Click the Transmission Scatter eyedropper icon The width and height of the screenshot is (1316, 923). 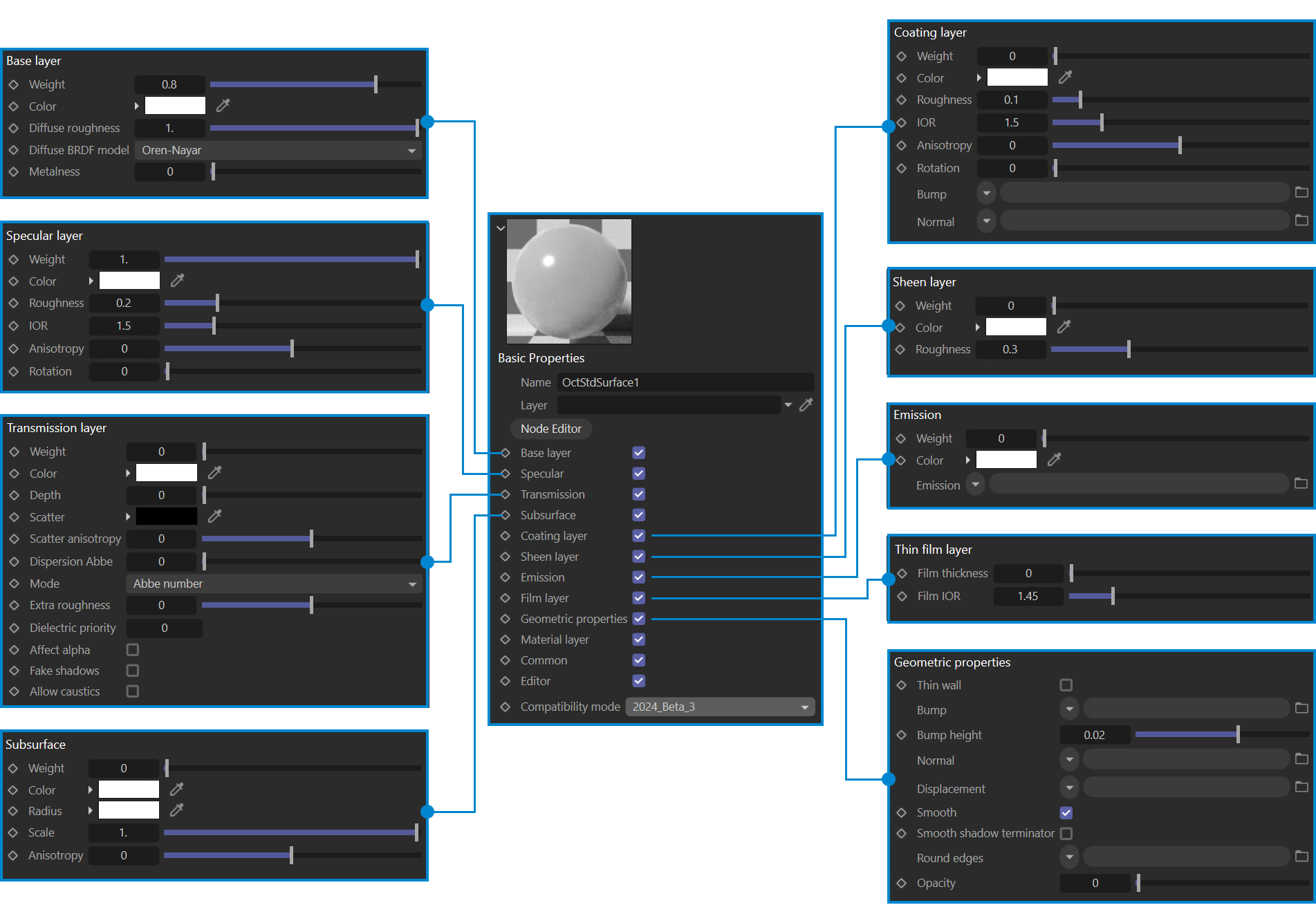click(215, 516)
